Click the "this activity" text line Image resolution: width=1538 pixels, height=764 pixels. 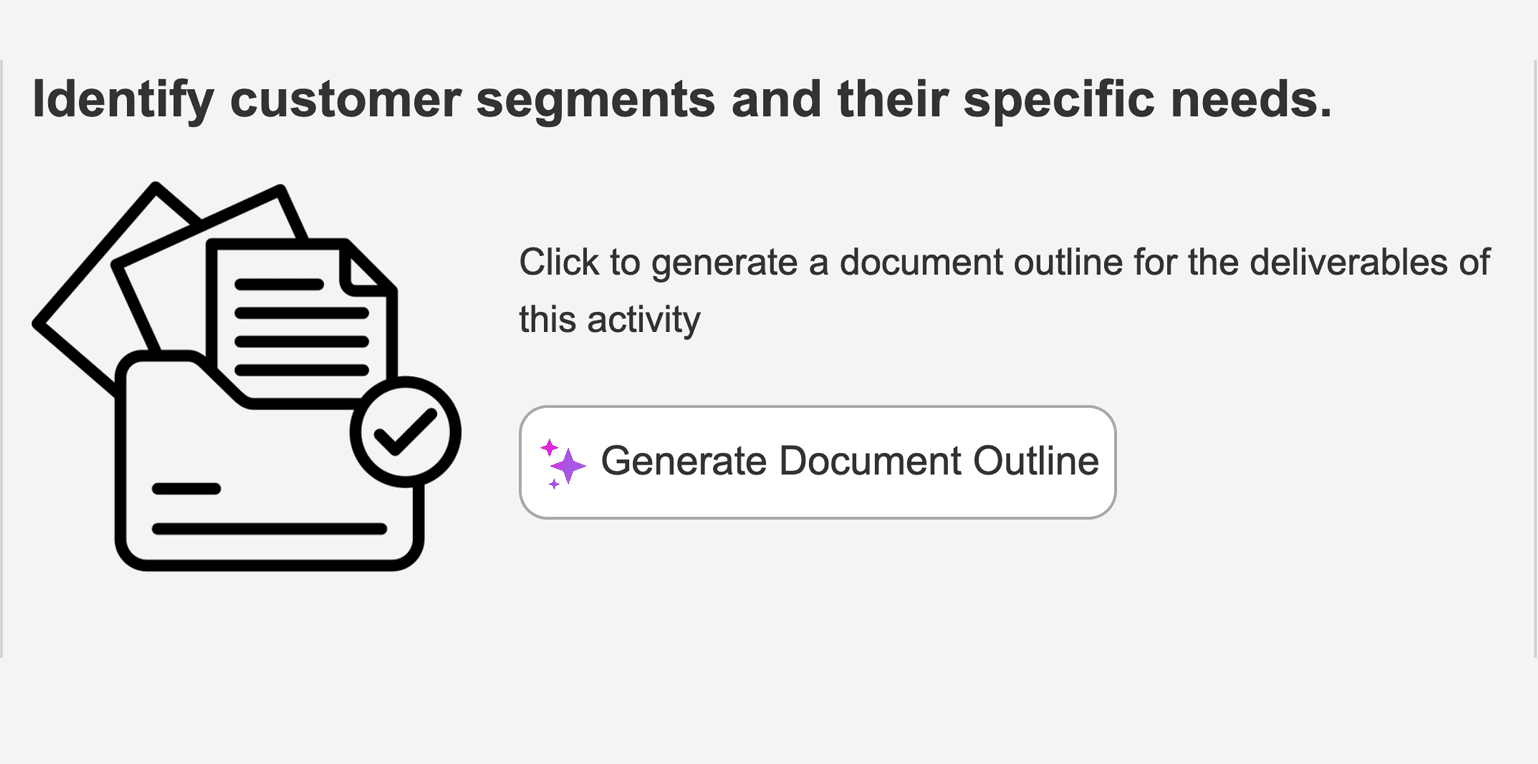[609, 320]
